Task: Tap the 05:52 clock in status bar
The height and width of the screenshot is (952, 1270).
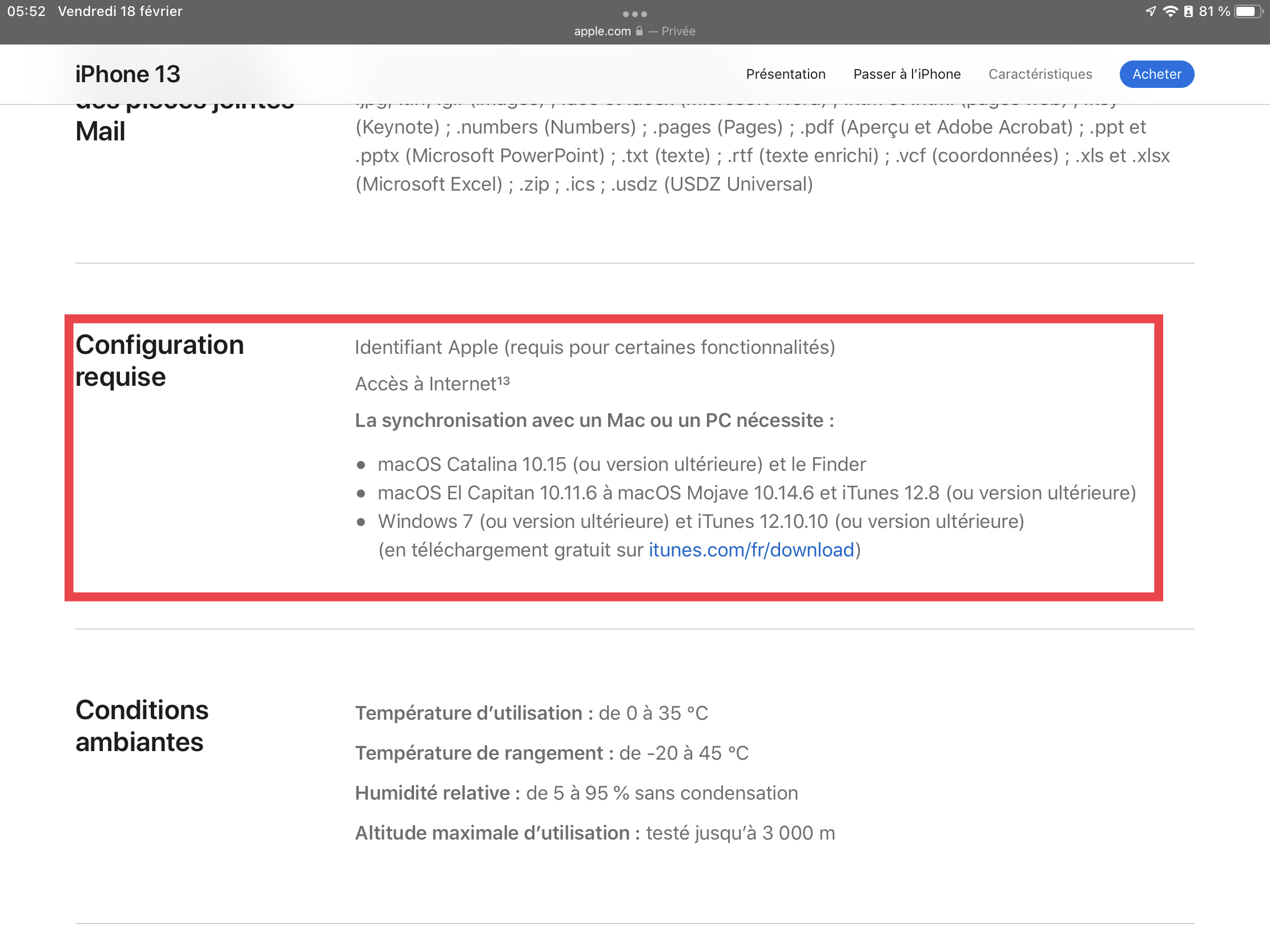Action: (x=26, y=11)
